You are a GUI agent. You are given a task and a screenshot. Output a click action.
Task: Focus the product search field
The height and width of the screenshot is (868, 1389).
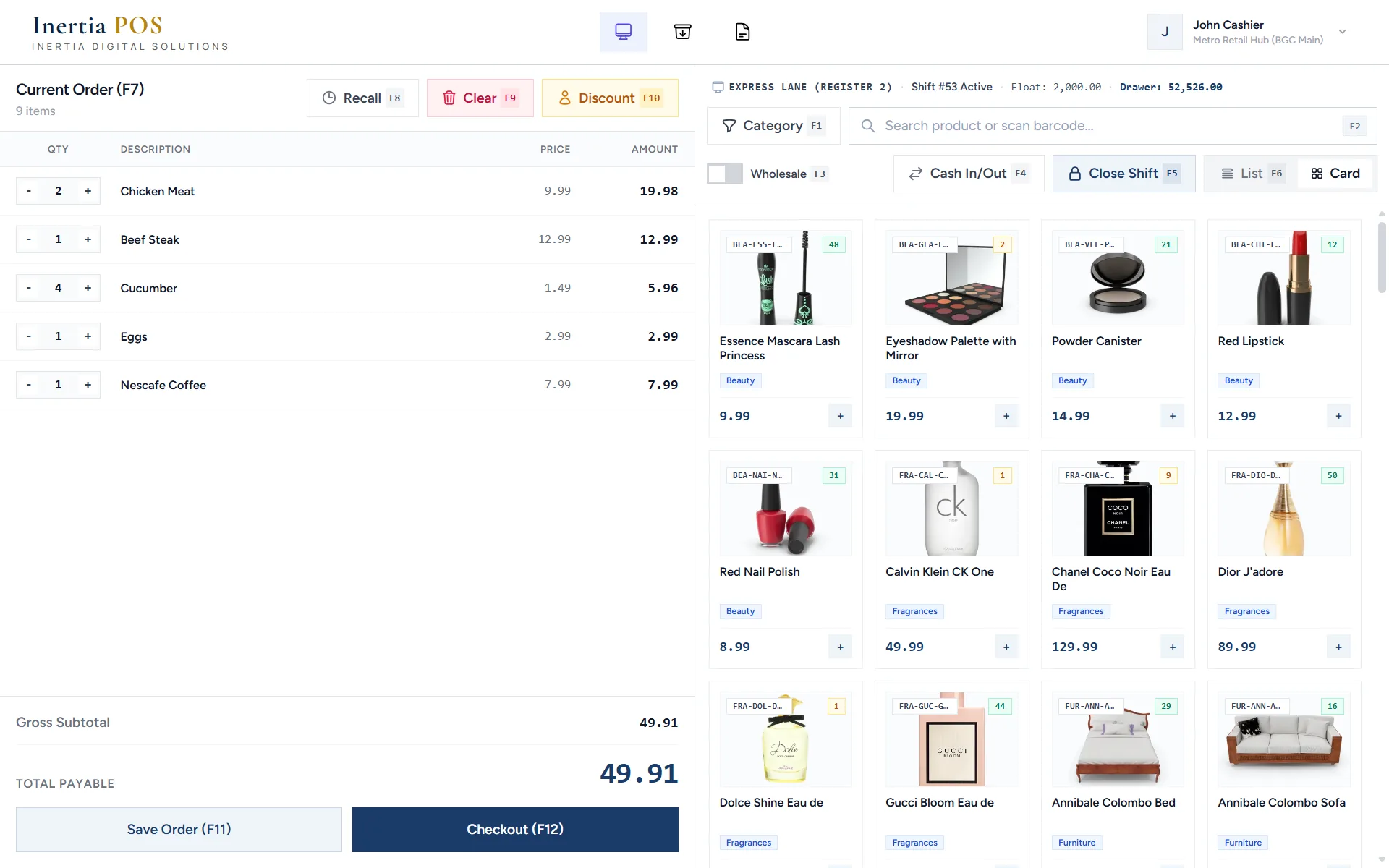[x=1113, y=126]
